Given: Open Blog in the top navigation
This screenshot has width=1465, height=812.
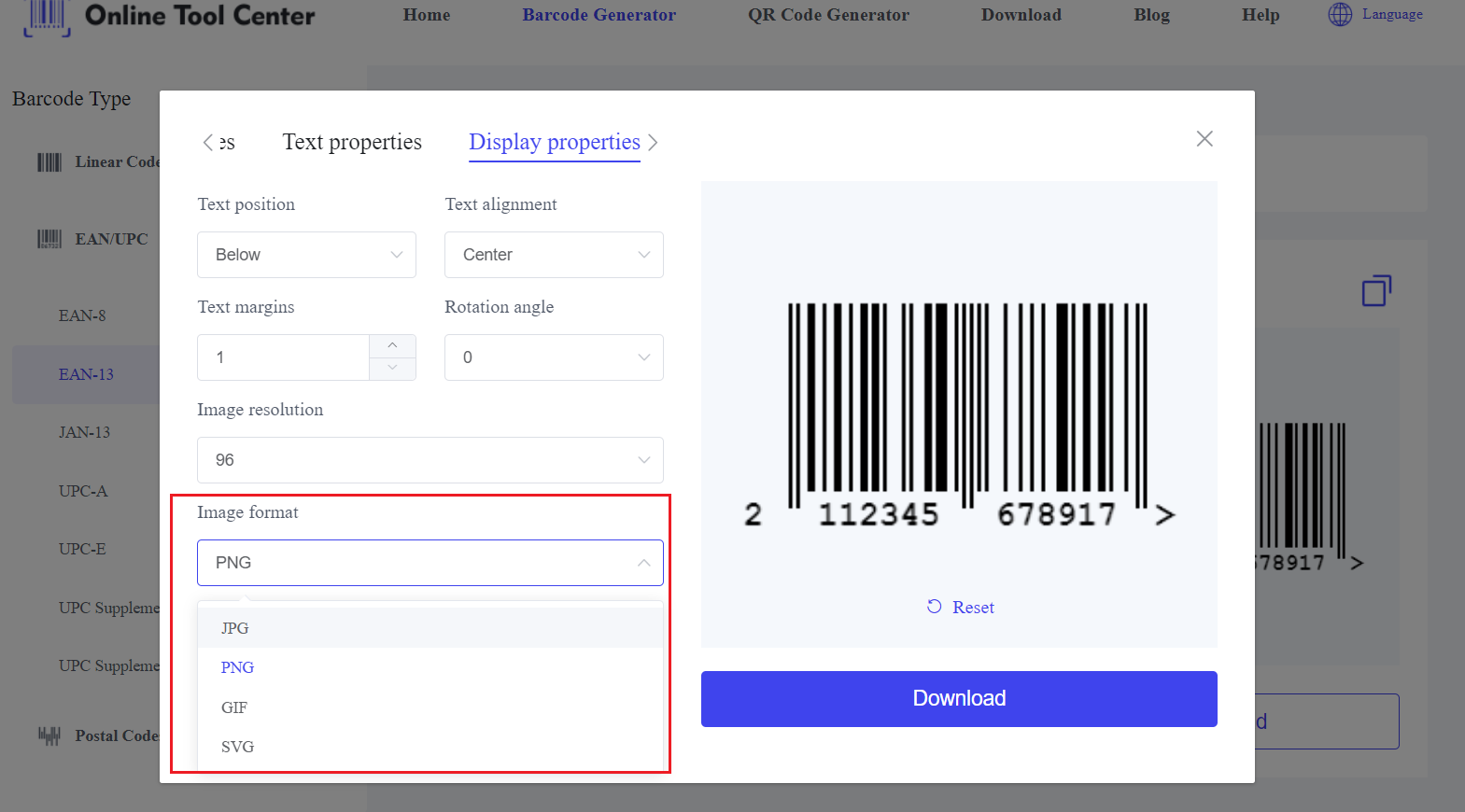Looking at the screenshot, I should click(x=1151, y=15).
